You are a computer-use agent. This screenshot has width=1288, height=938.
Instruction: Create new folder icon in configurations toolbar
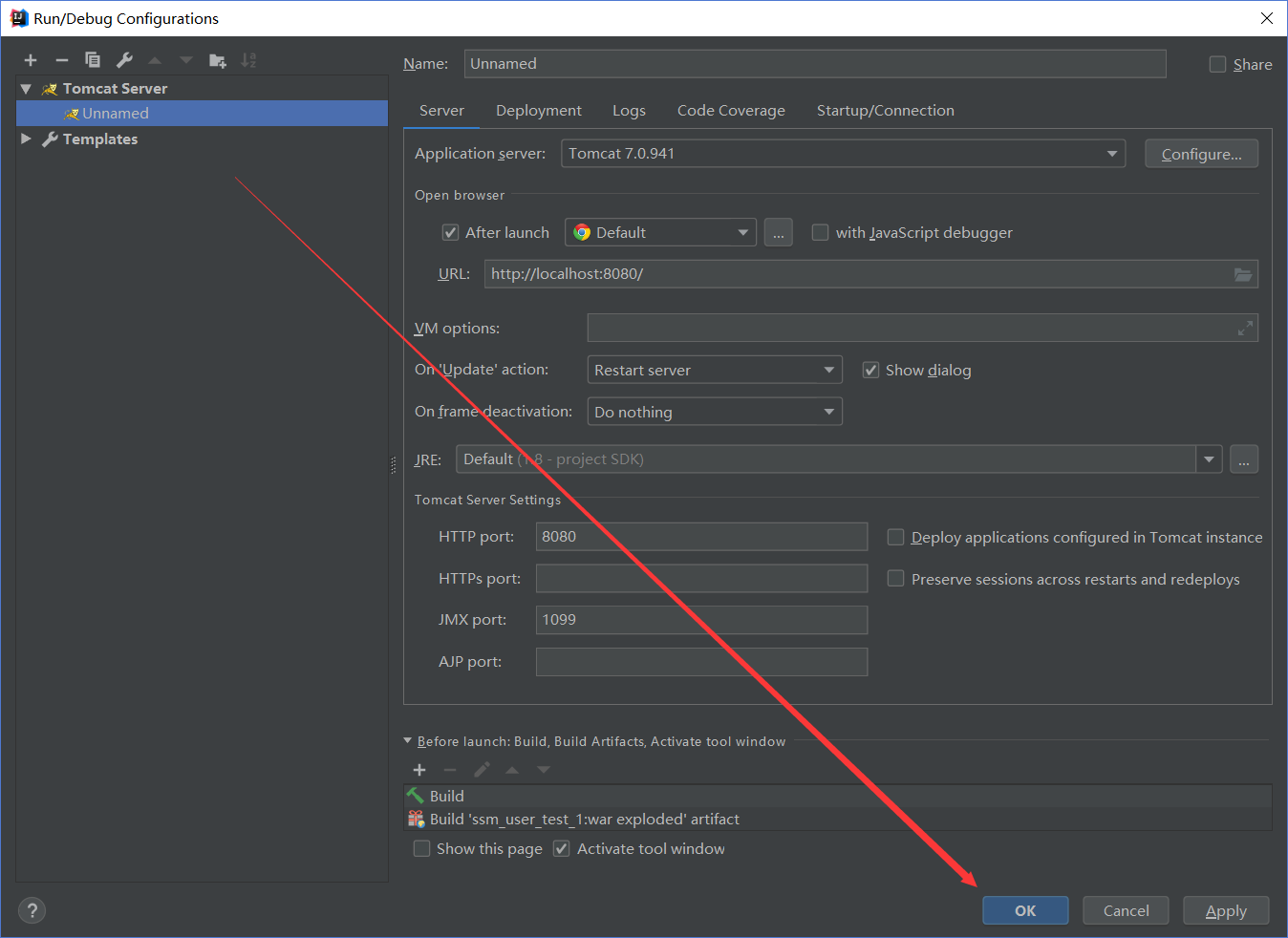point(218,60)
